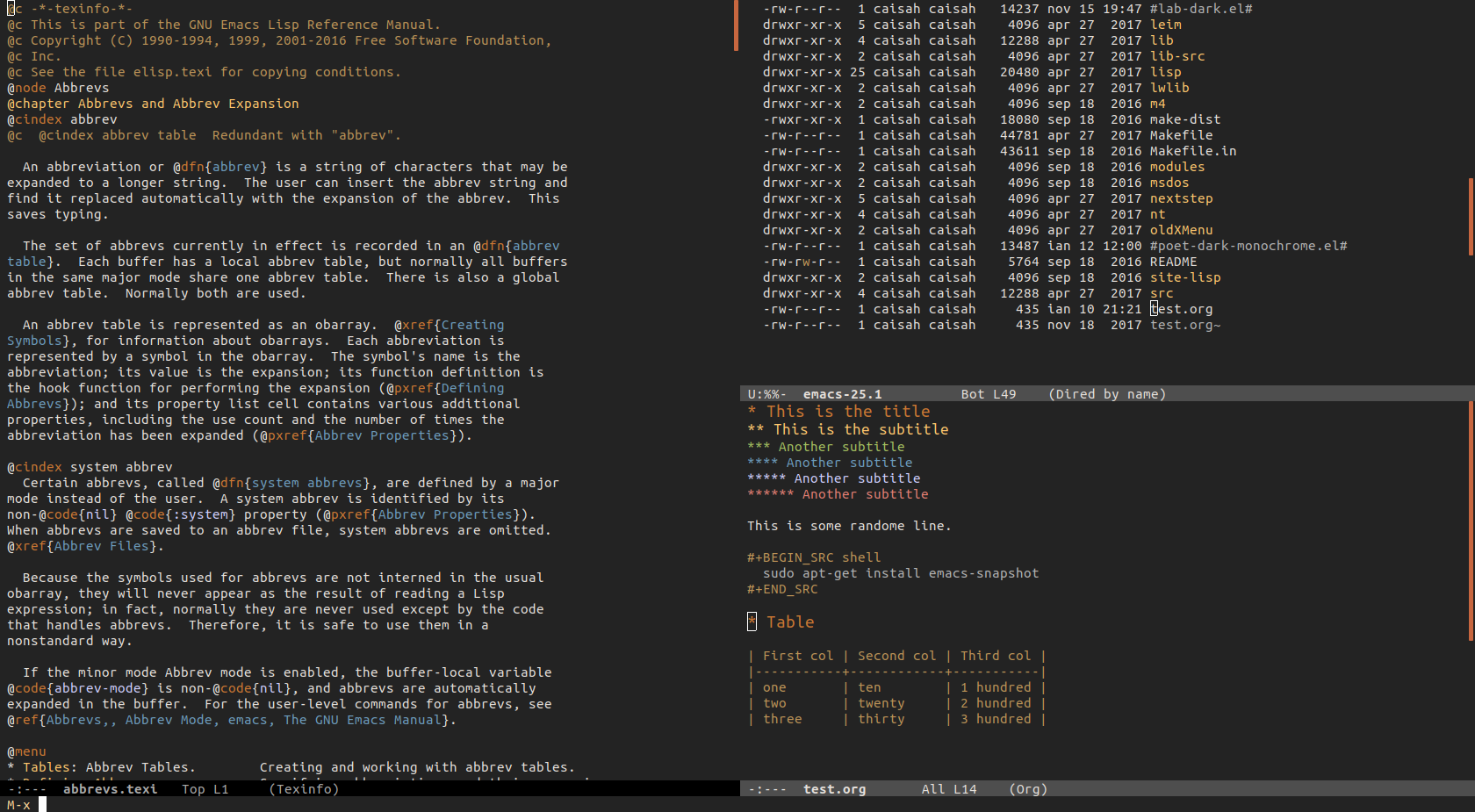Screen dimensions: 1475x812
Task: Toggle read-only status indicator of Dired buffer
Action: click(772, 394)
